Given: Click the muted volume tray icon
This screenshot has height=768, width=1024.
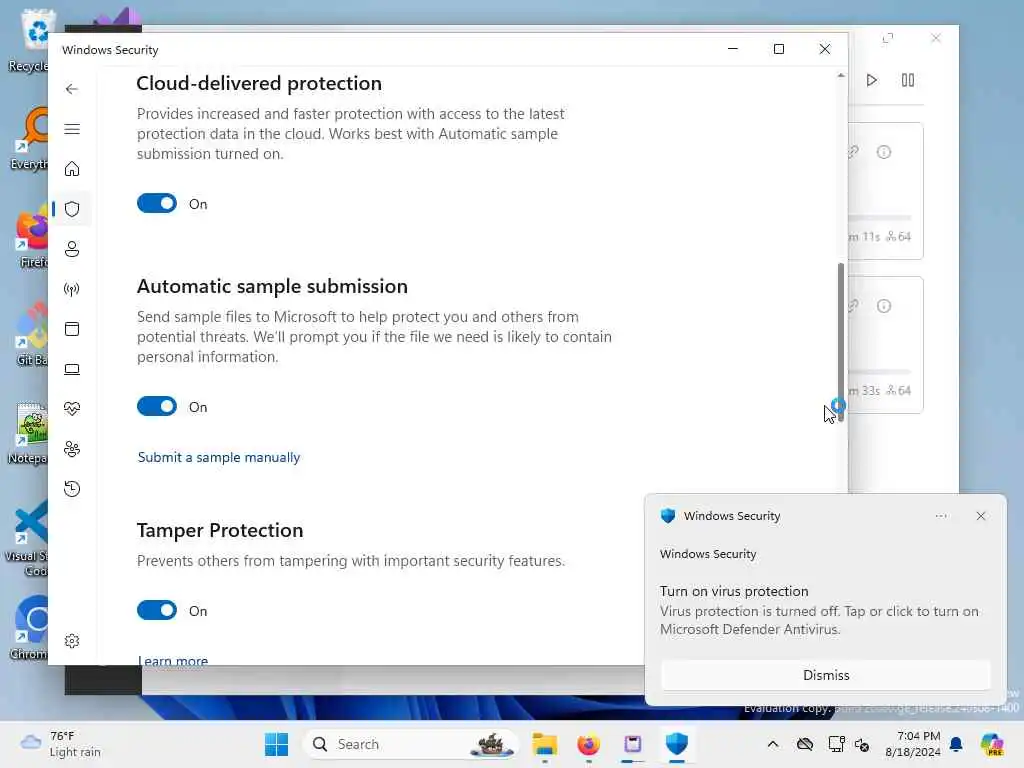Looking at the screenshot, I should tap(862, 744).
